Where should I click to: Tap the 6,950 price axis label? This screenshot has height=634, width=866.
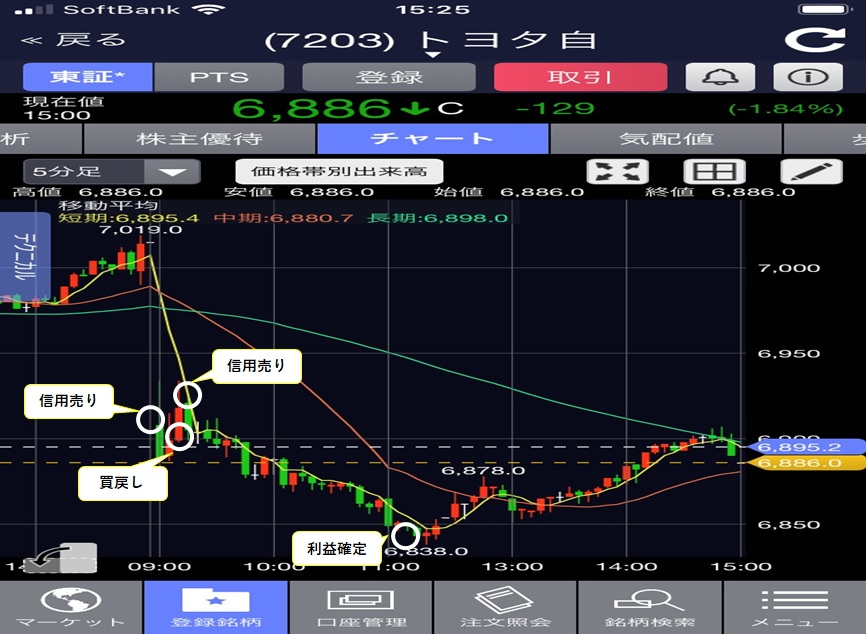coord(789,354)
